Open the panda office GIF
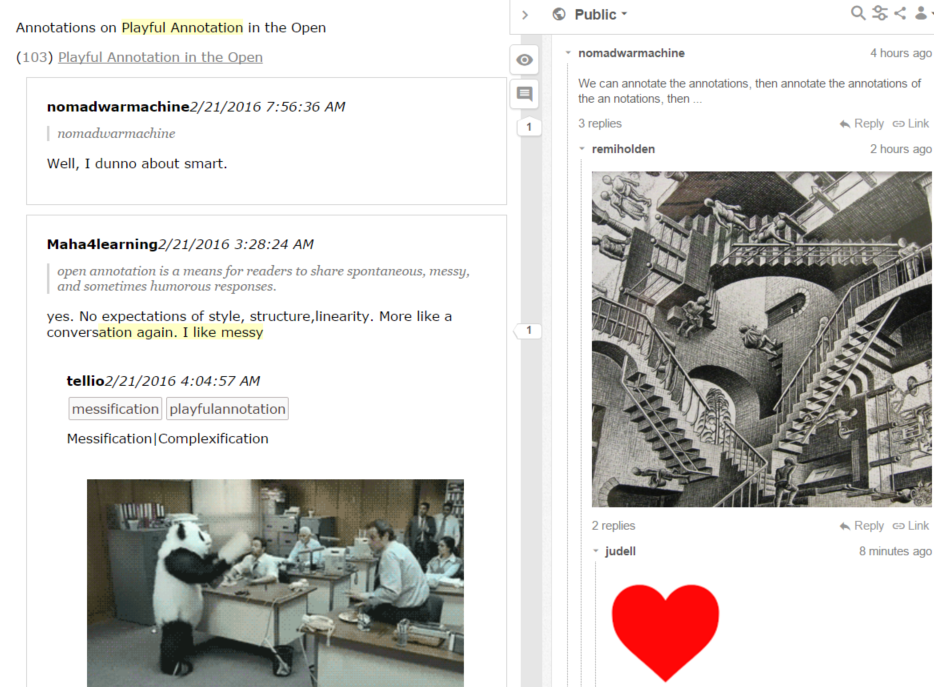 [275, 583]
